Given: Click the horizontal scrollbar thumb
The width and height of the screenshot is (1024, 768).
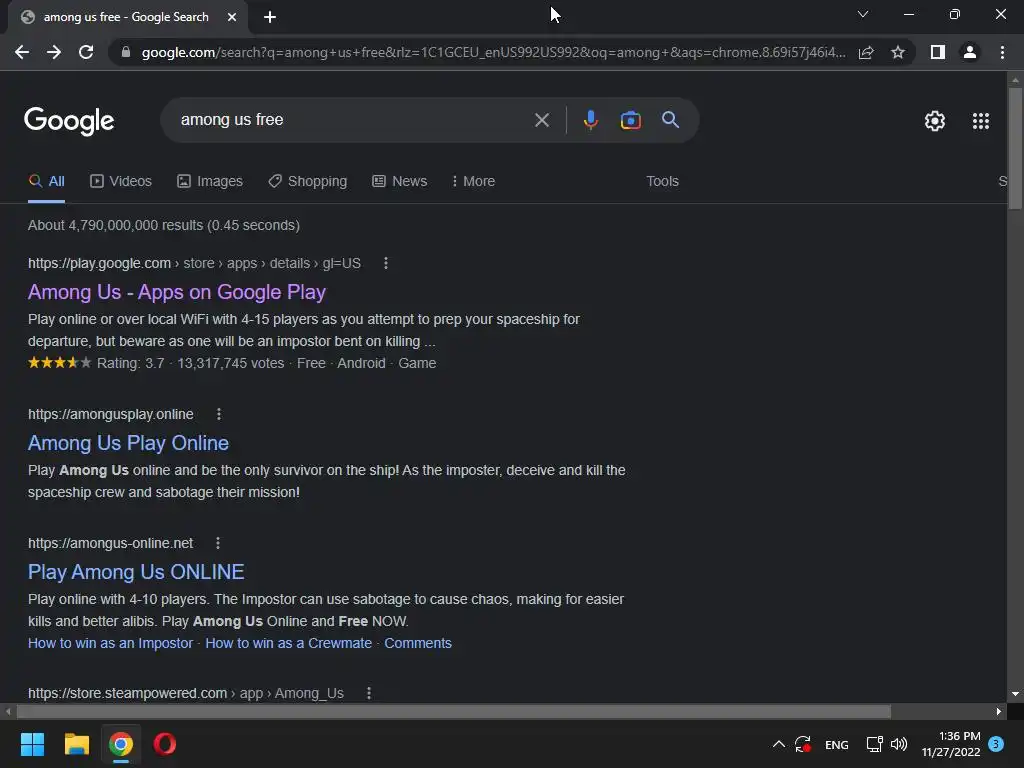Looking at the screenshot, I should click(453, 711).
